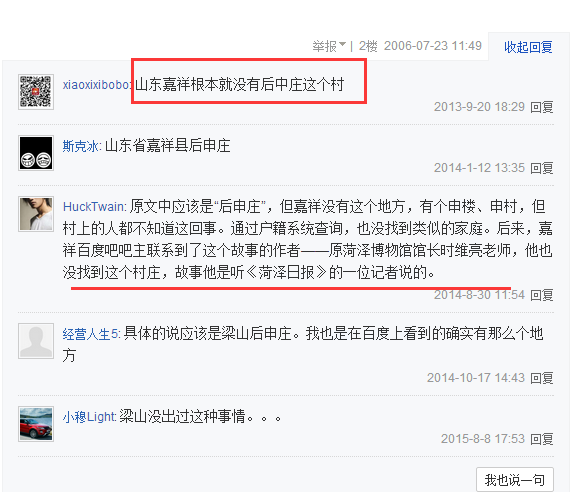570x492 pixels.
Task: Click the 2006-07-23 11:49 post timestamp
Action: tap(433, 46)
